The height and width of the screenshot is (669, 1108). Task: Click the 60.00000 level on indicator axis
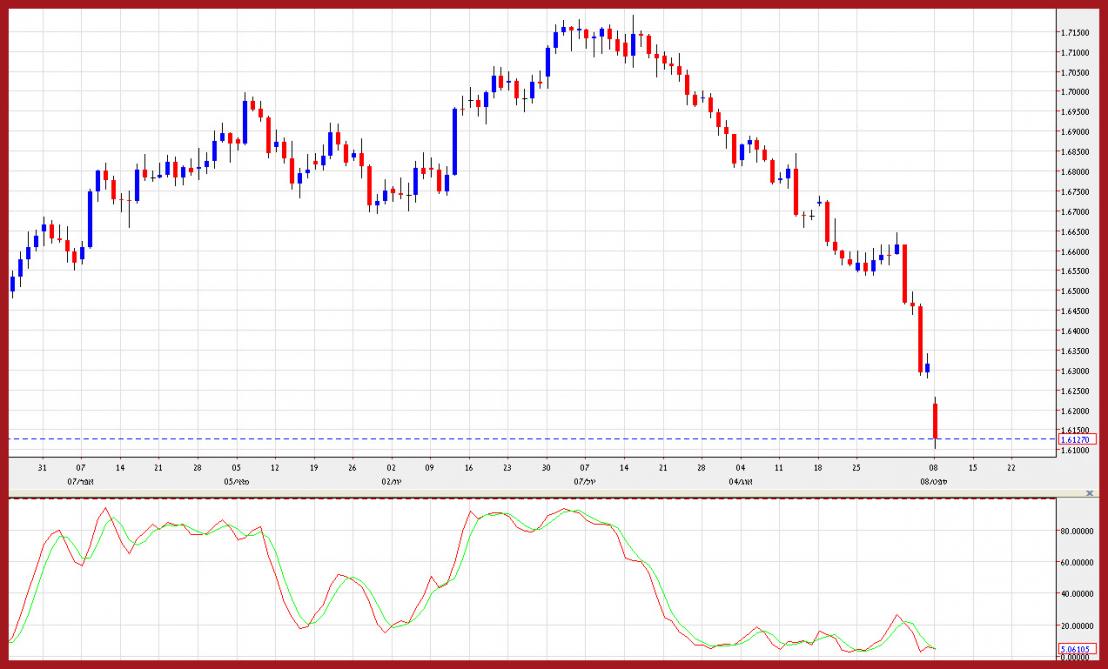point(1078,562)
